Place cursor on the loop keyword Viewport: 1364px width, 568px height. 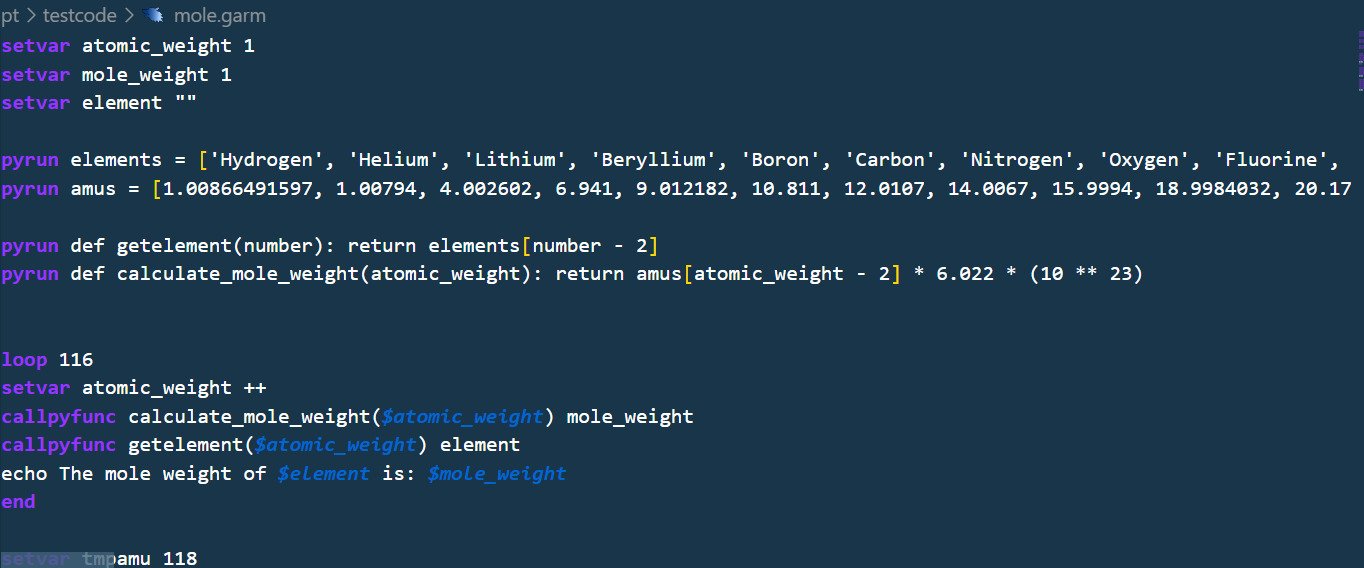24,359
